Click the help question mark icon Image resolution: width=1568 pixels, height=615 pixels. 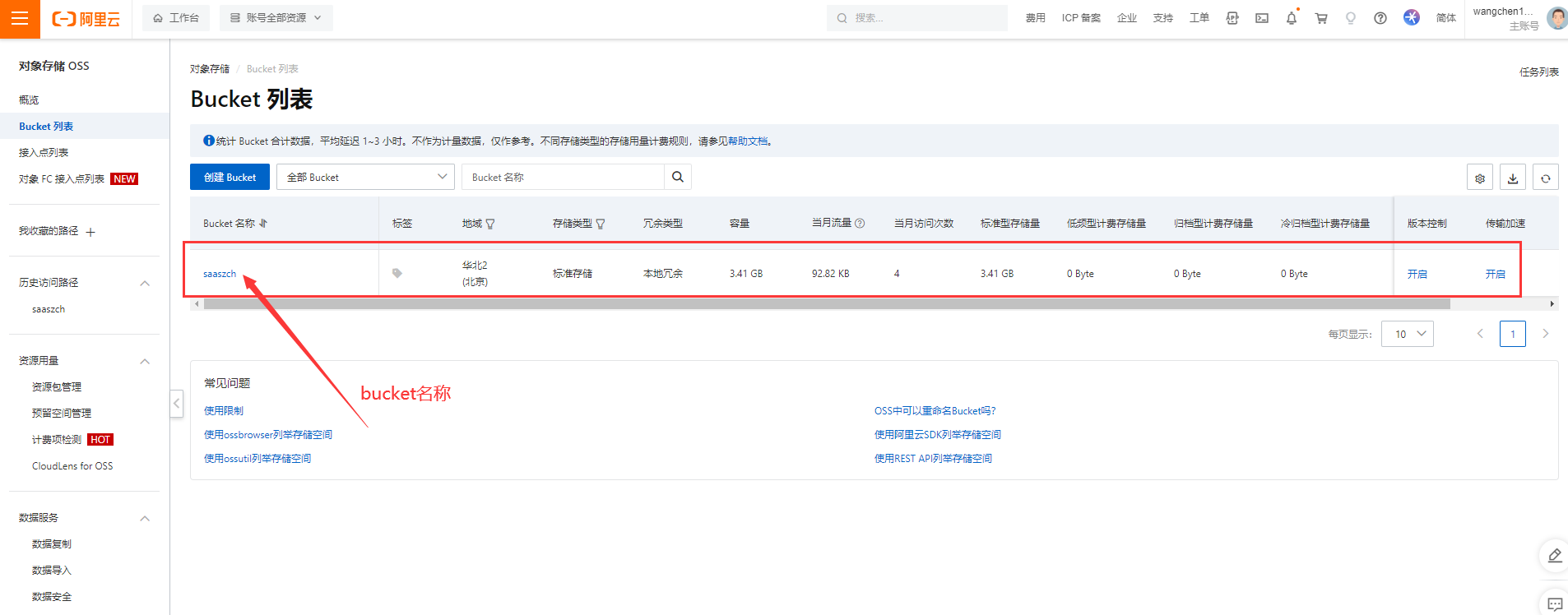pos(1380,18)
